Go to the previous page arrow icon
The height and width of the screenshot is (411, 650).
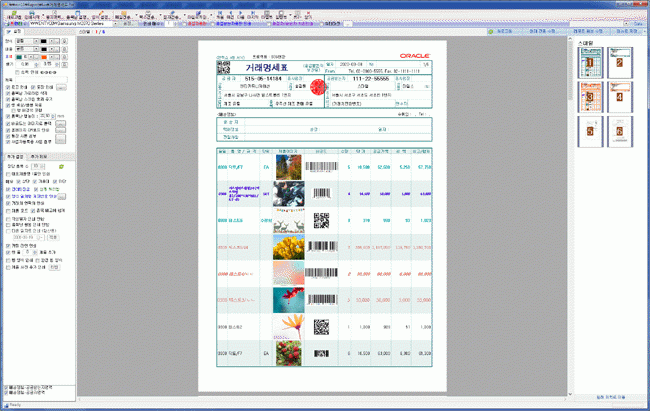click(x=230, y=13)
